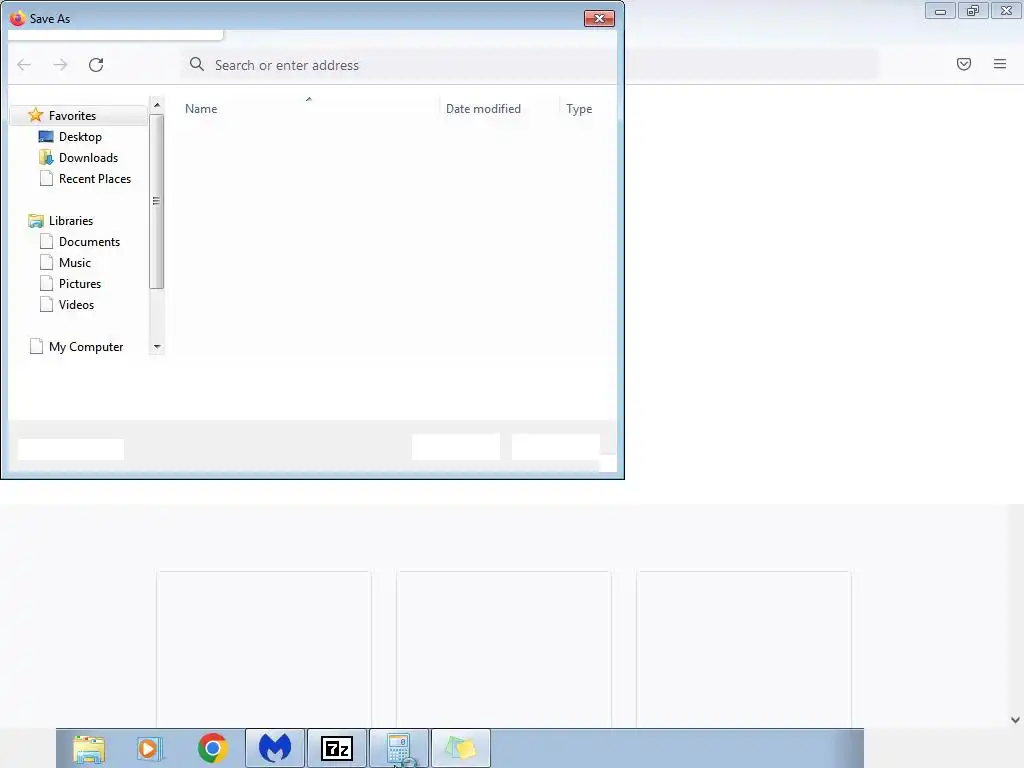This screenshot has width=1024, height=768.
Task: Open Sticky Notes from taskbar
Action: (461, 748)
